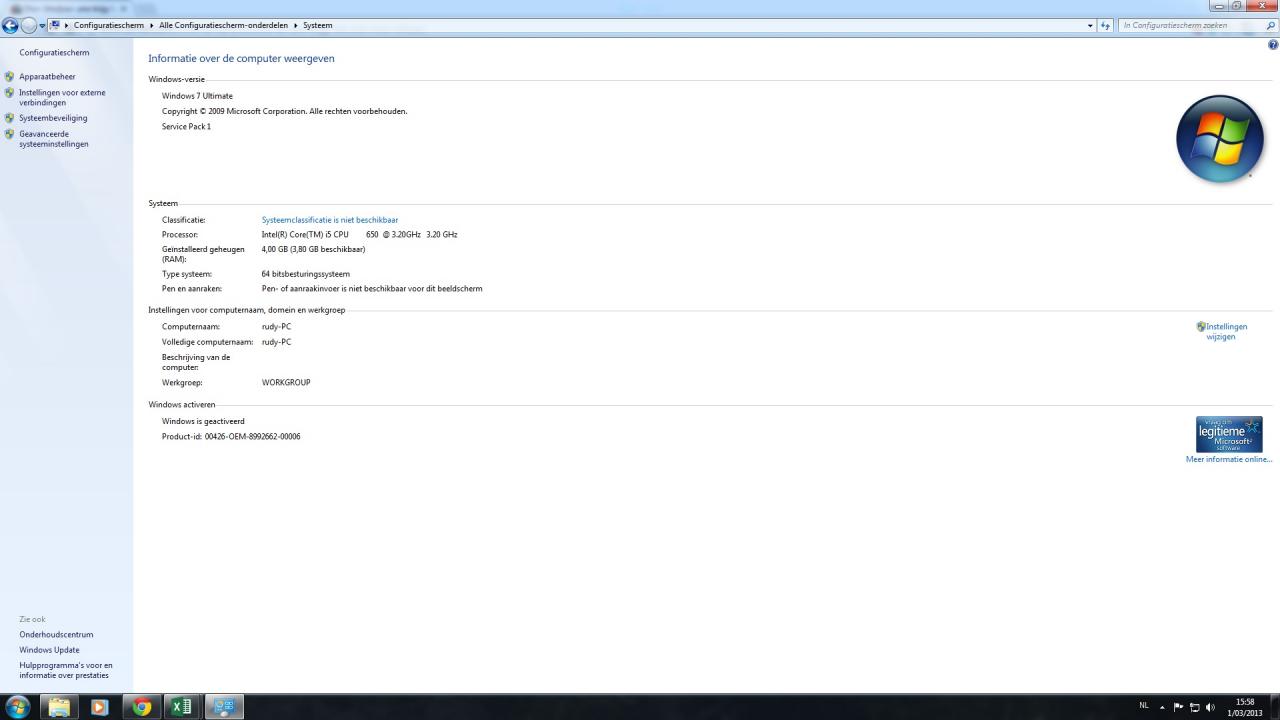Click the Control Panel icon in address bar
This screenshot has width=1280, height=720.
[x=55, y=25]
